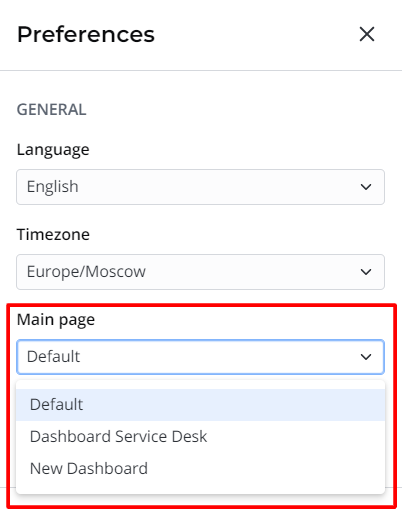
Task: Click the Language field label
Action: tap(53, 150)
